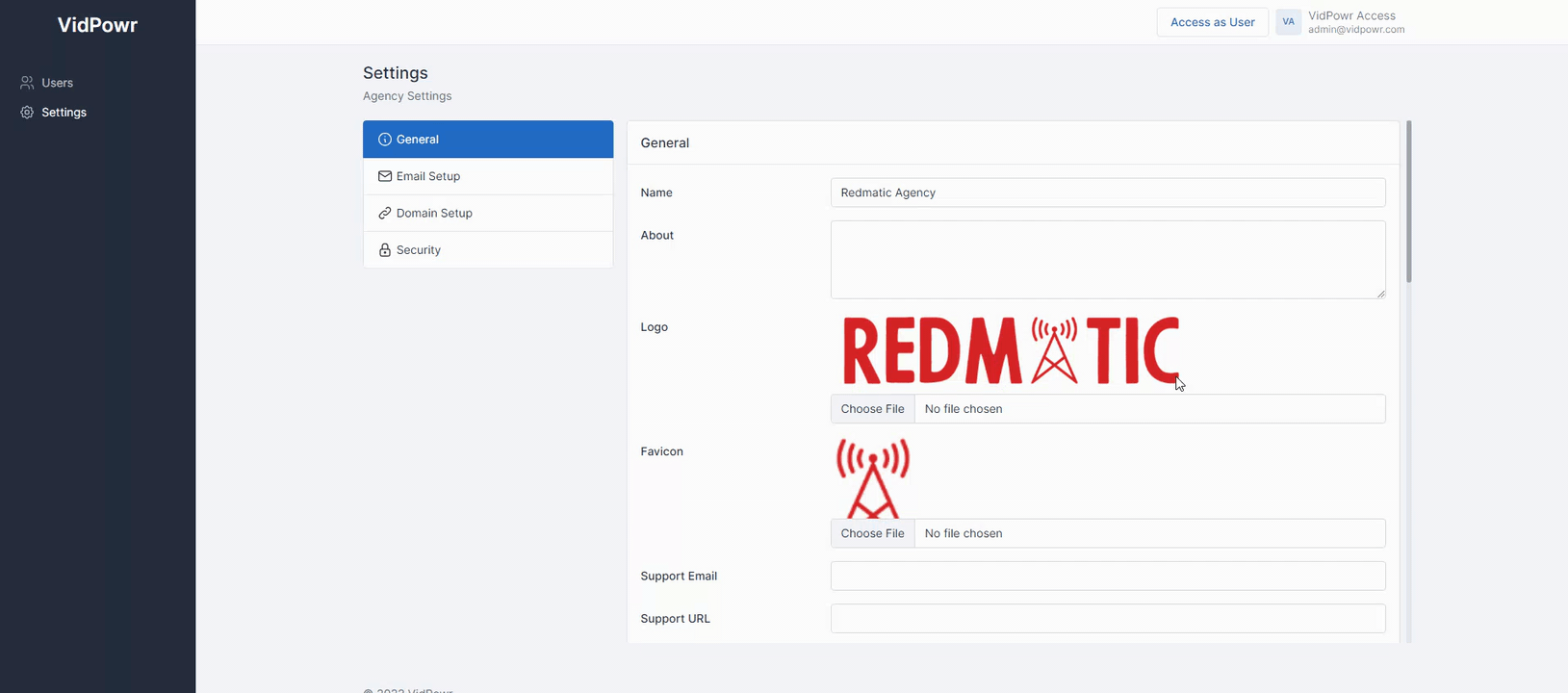Click the Security lock icon
The image size is (1568, 693).
point(385,249)
